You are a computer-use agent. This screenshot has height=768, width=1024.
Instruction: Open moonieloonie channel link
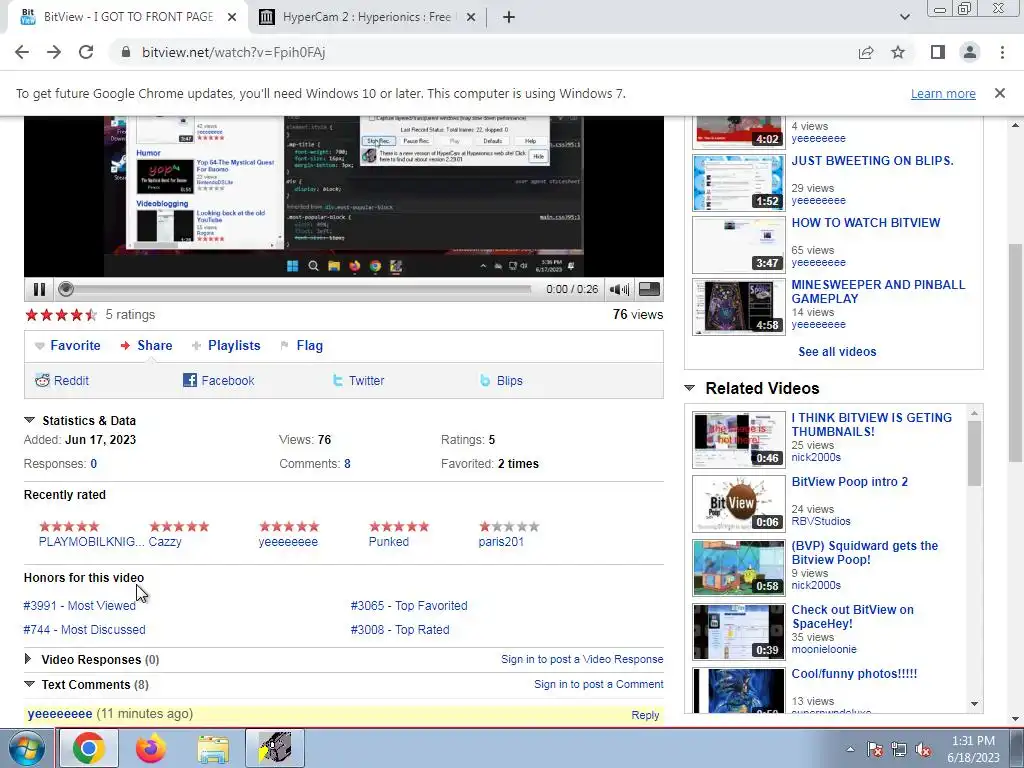click(824, 649)
